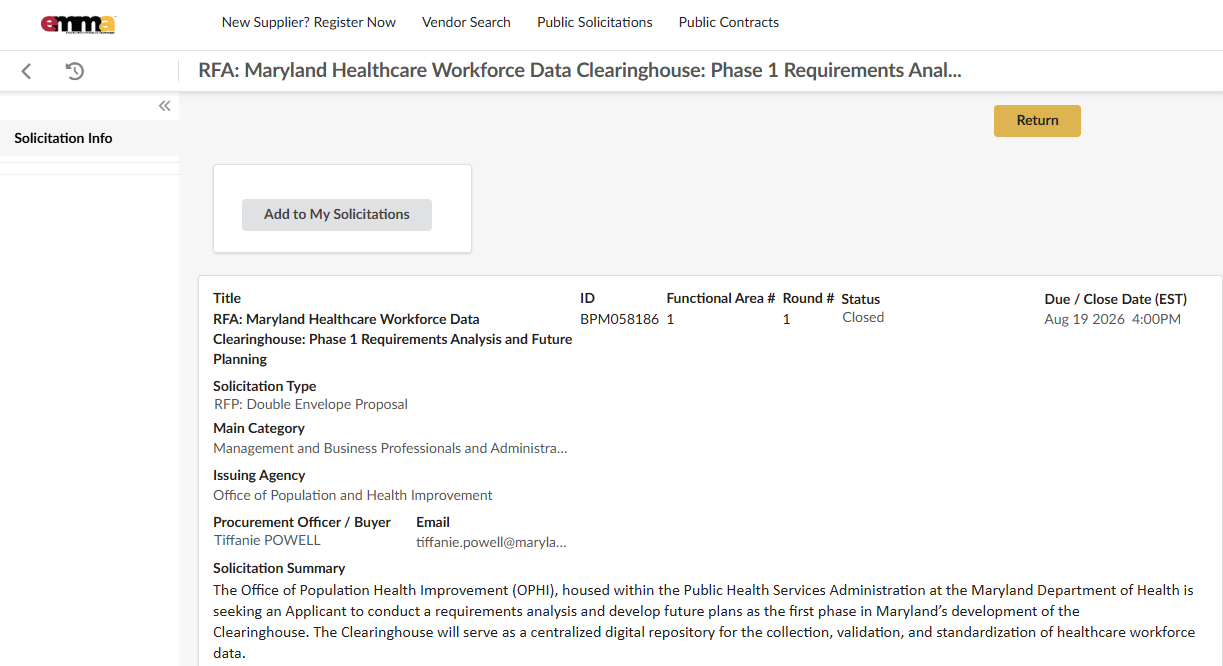Open the Vendor Search menu item
The height and width of the screenshot is (666, 1223).
pos(466,22)
